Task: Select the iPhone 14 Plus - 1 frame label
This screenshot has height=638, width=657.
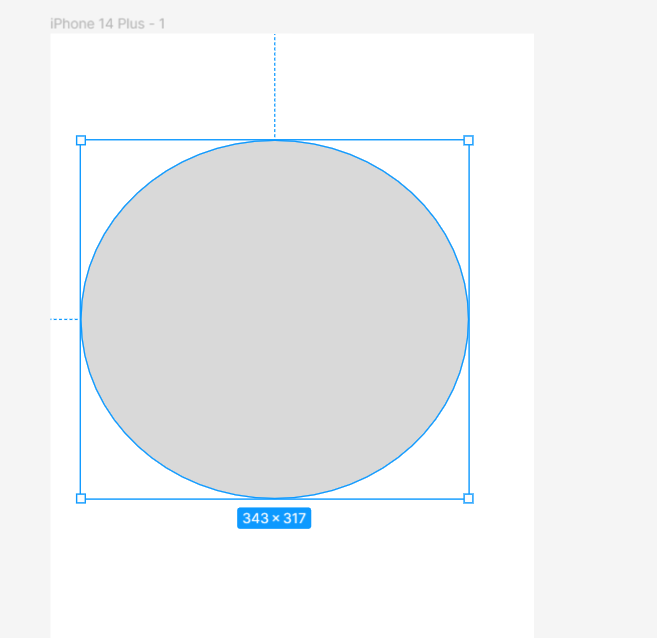Action: (107, 24)
